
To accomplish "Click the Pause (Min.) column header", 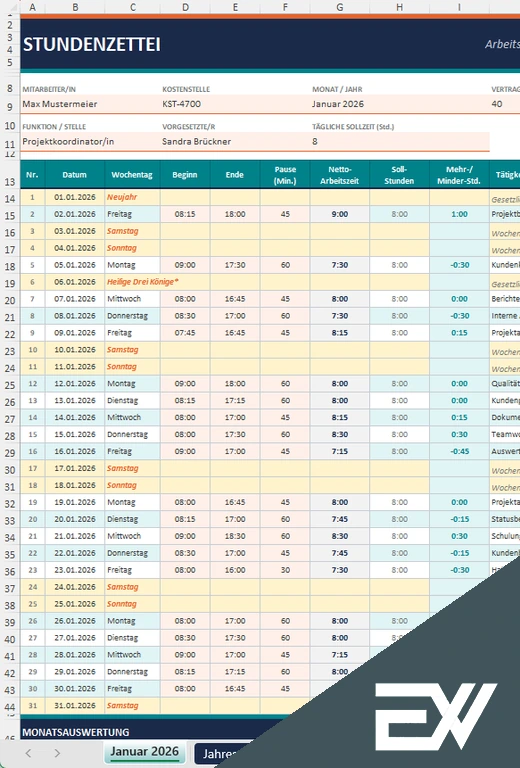I will [x=285, y=175].
